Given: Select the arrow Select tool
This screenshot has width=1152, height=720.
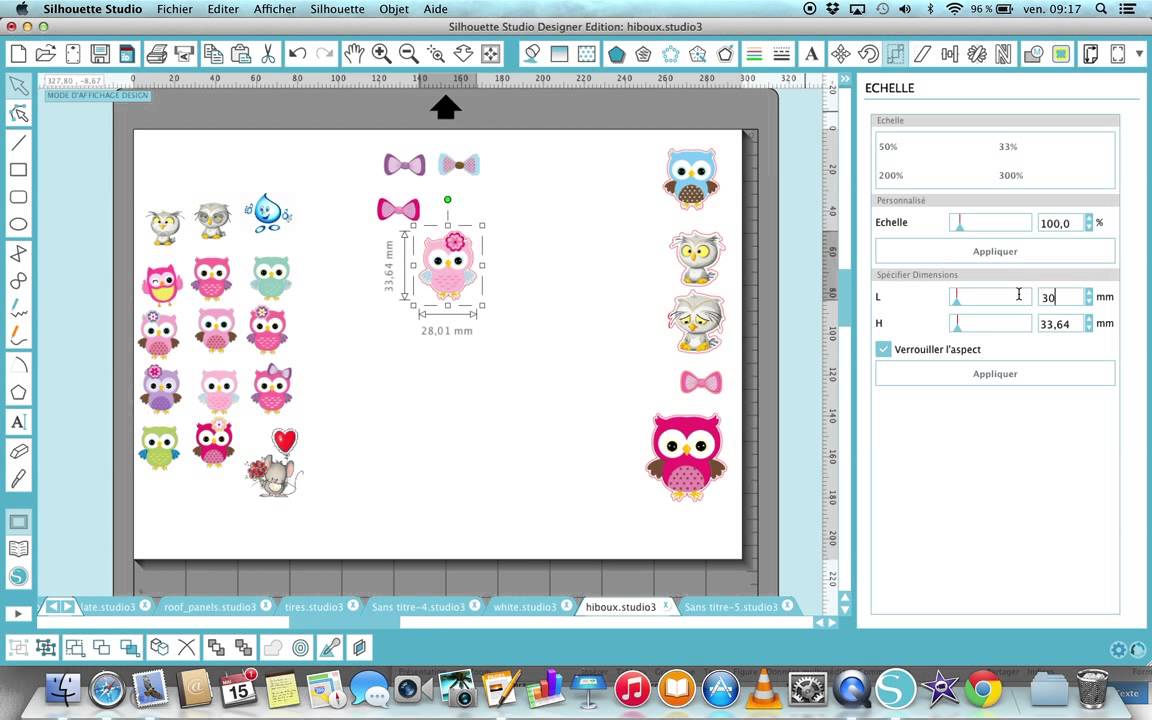Looking at the screenshot, I should [x=18, y=86].
